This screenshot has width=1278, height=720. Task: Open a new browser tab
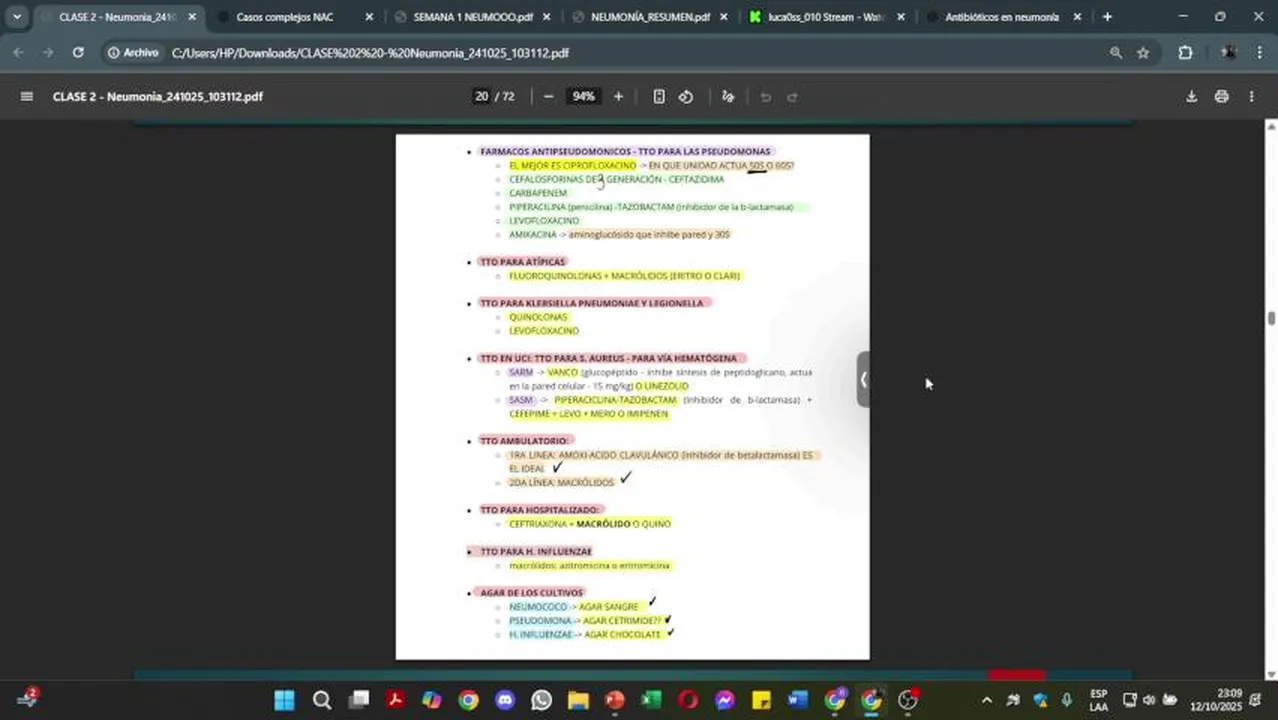[1107, 17]
